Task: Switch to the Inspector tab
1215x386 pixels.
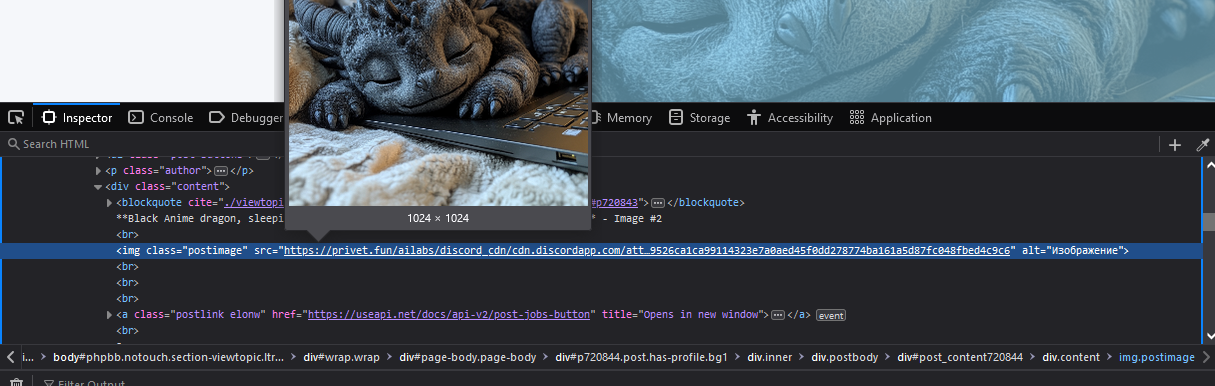Action: [x=77, y=117]
